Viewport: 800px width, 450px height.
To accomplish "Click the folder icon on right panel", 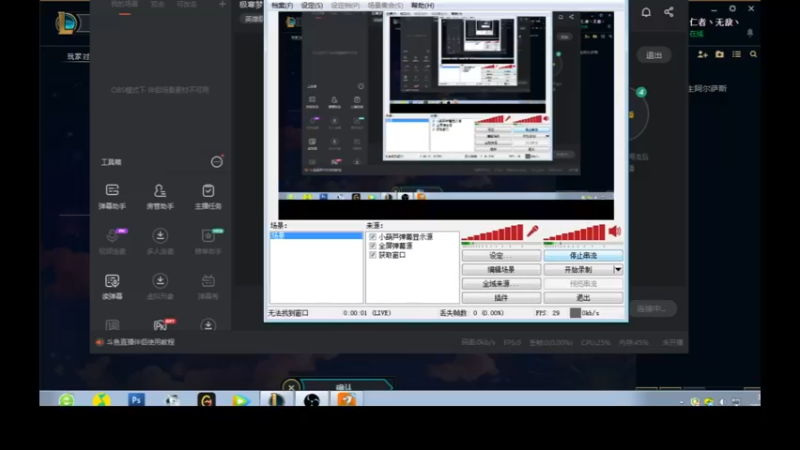I will coord(719,54).
